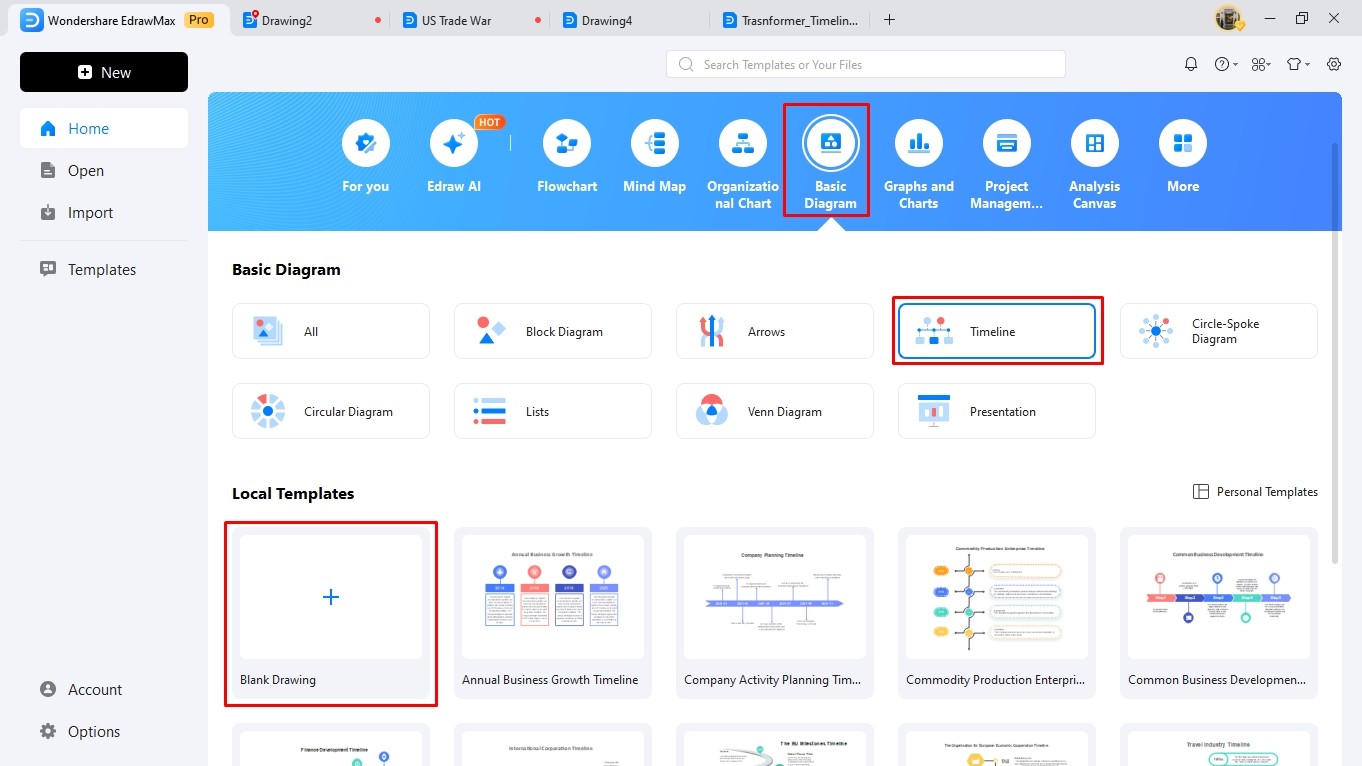Screen dimensions: 1362x766
Task: Switch to the Trasnformer_Timeline tab
Action: point(790,20)
